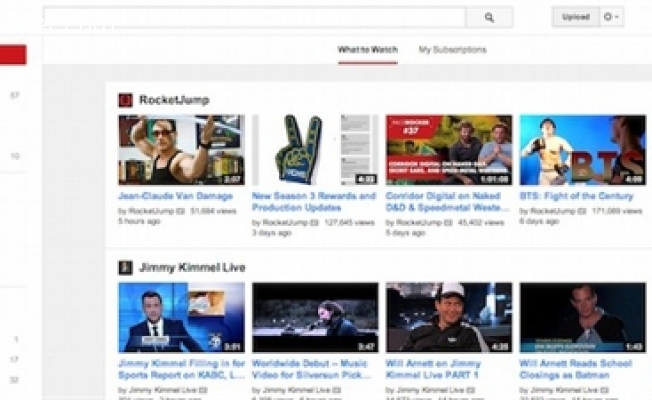Image resolution: width=652 pixels, height=400 pixels.
Task: Open BTS: Fight of the Century thumbnail
Action: click(581, 150)
